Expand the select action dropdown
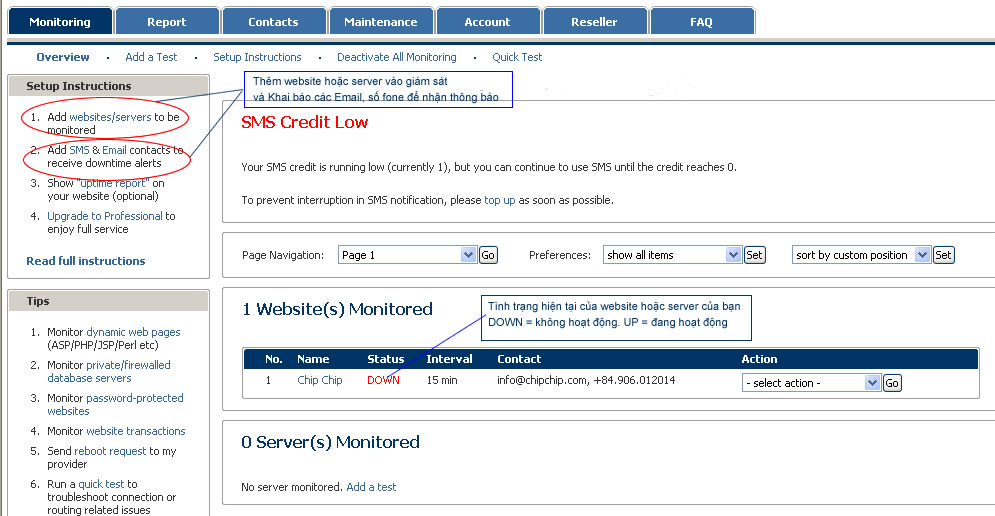The height and width of the screenshot is (516, 995). (x=812, y=383)
